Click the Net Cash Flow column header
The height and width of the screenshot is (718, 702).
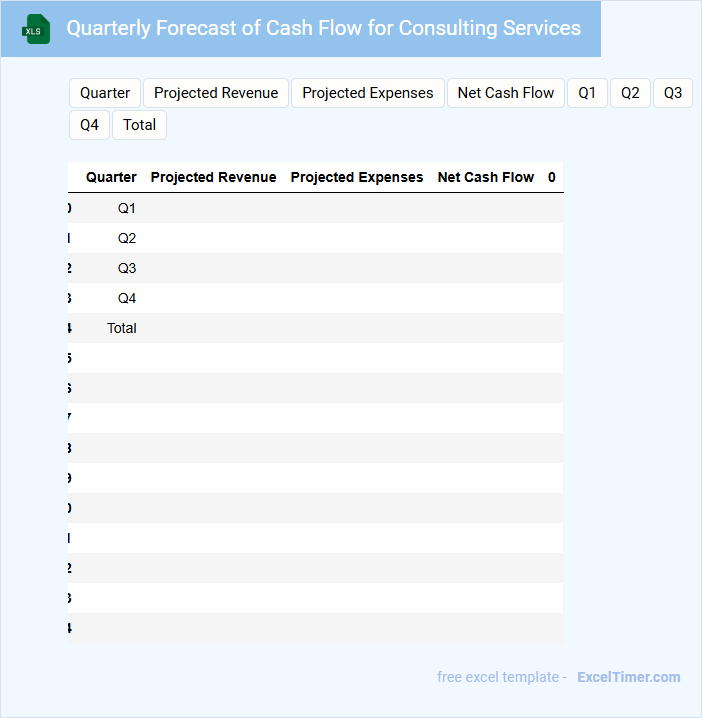(x=486, y=177)
